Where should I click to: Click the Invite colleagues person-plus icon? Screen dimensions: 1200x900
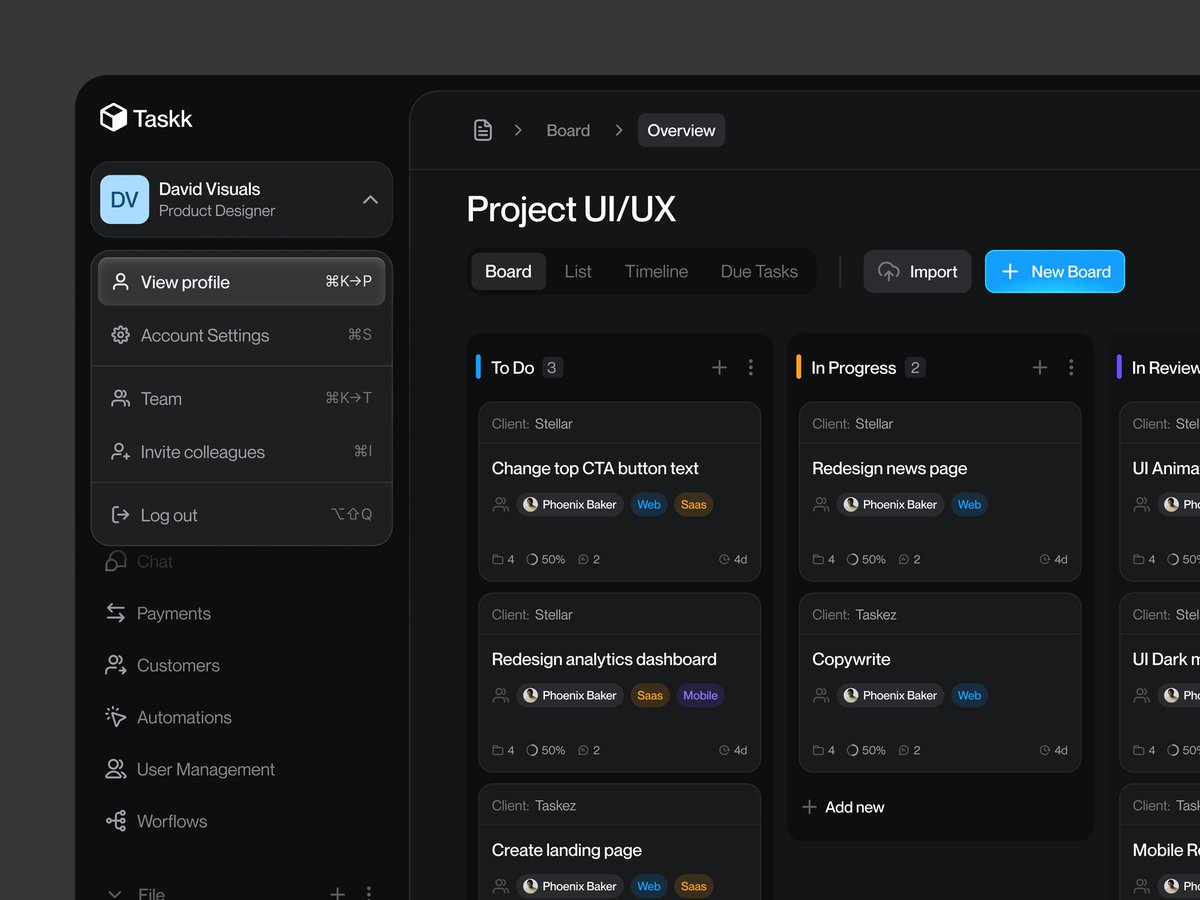tap(121, 452)
